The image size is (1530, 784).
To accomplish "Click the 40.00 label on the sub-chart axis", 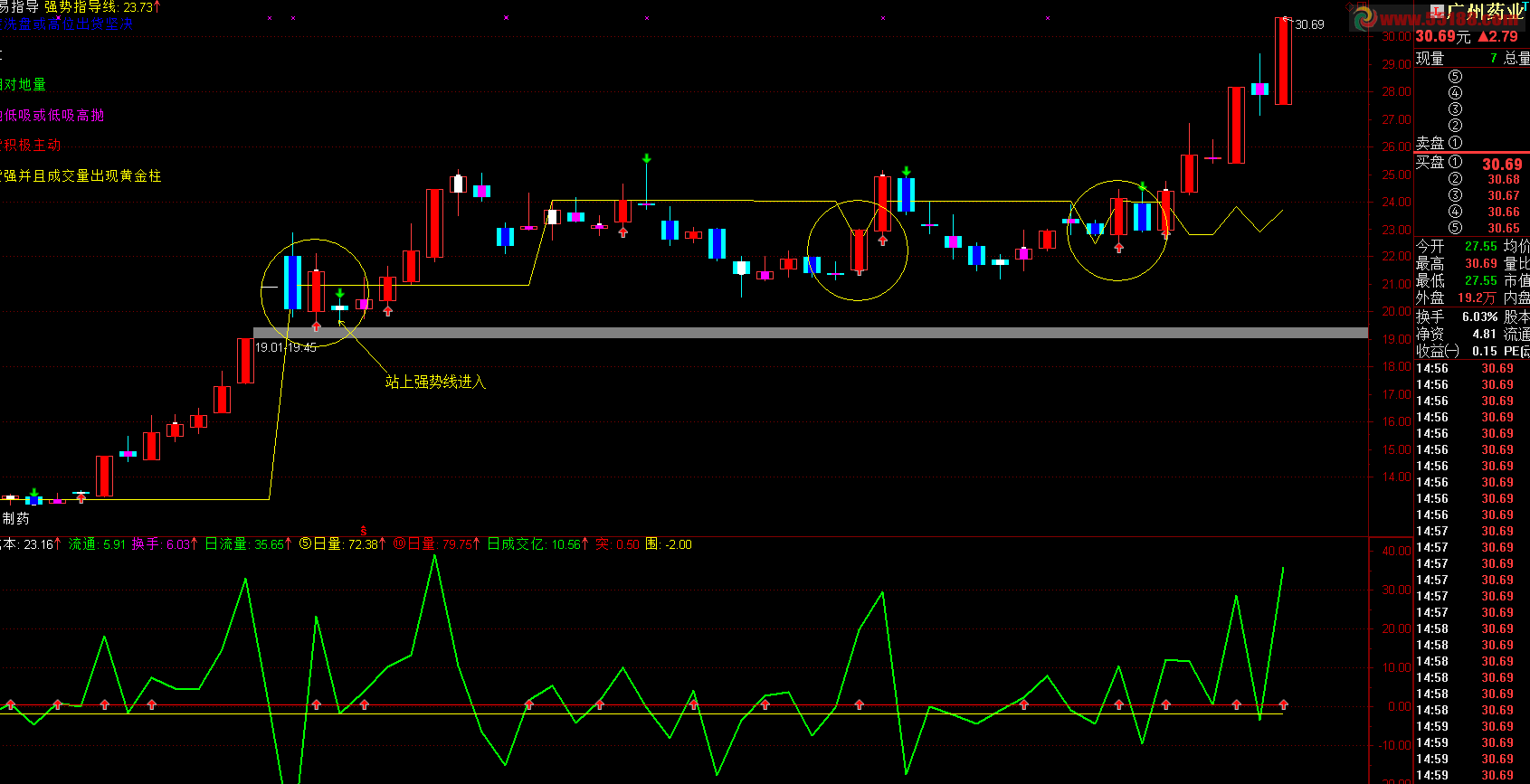I will pos(1396,551).
